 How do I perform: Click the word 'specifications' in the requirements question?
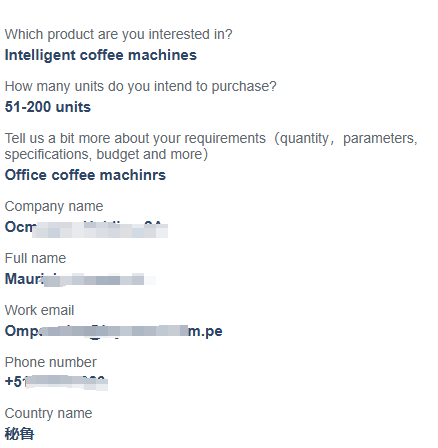click(x=48, y=154)
